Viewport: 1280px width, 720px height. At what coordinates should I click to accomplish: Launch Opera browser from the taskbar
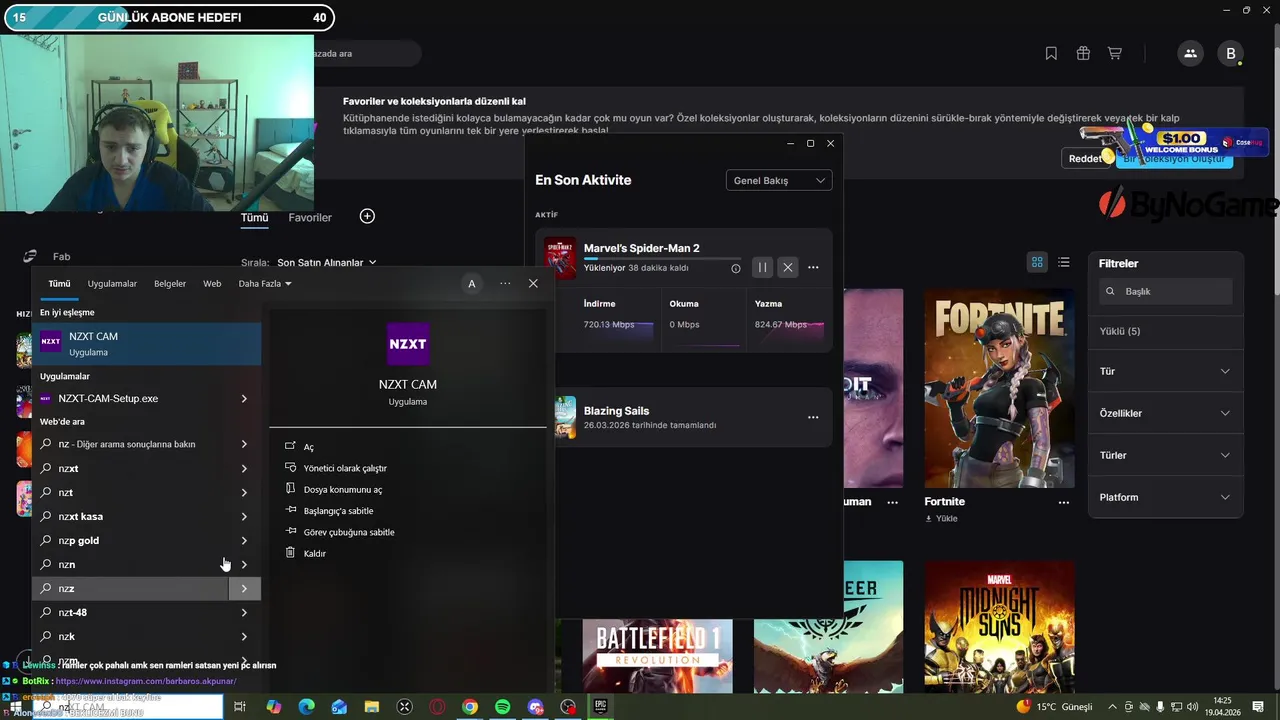(x=437, y=707)
